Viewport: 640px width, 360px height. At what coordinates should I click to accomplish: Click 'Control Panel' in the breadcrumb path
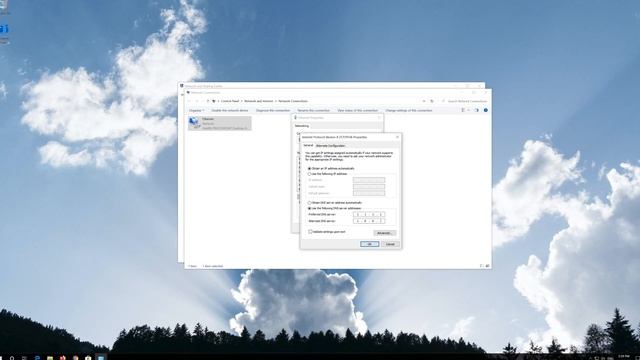click(x=230, y=101)
